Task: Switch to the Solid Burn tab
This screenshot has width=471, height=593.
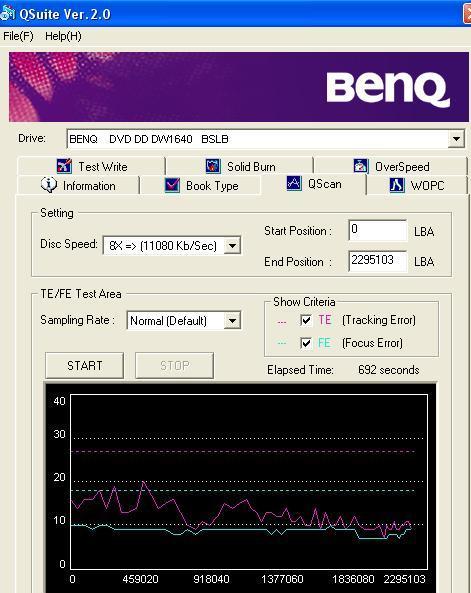Action: pyautogui.click(x=240, y=166)
